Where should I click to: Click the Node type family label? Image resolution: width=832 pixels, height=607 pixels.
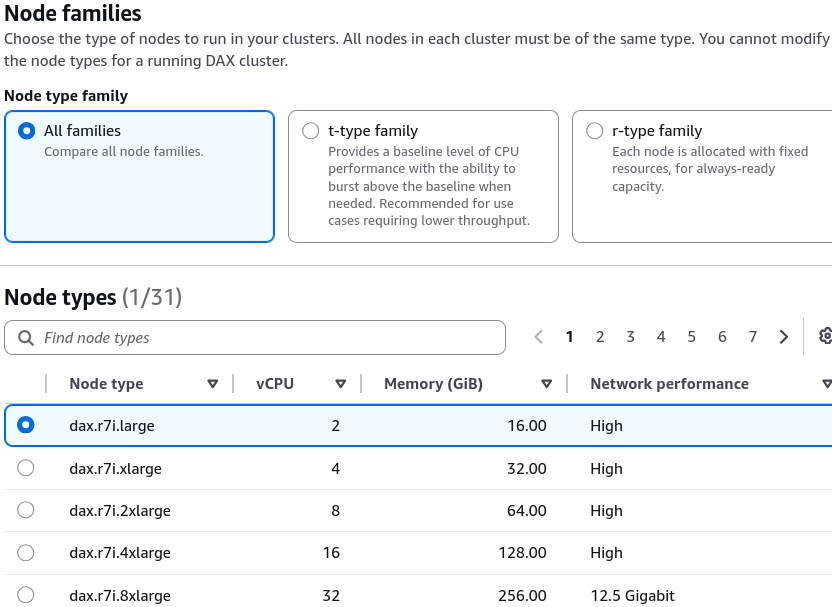click(x=66, y=96)
